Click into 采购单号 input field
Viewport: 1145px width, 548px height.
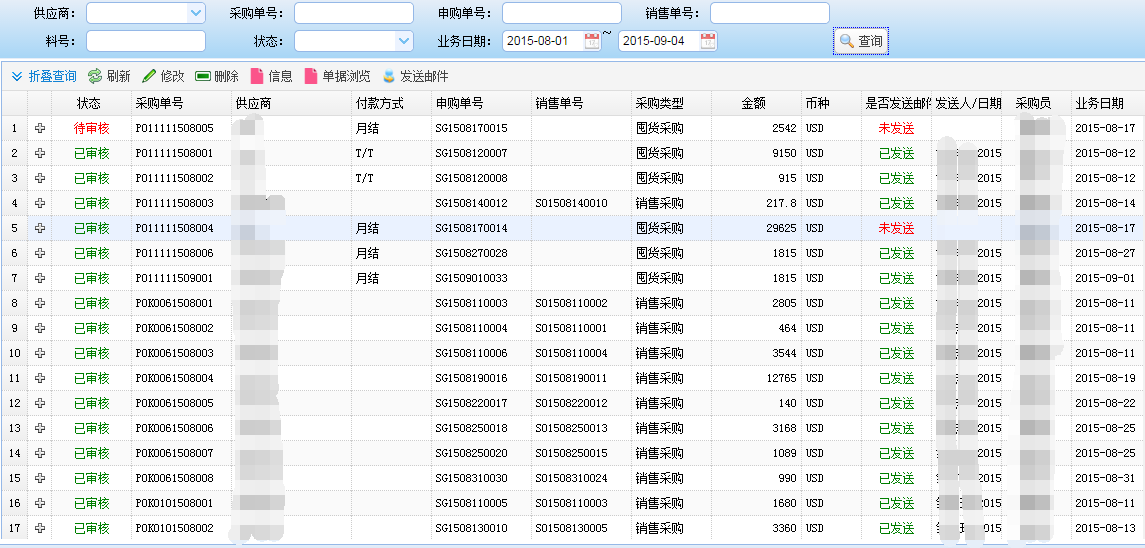point(353,13)
